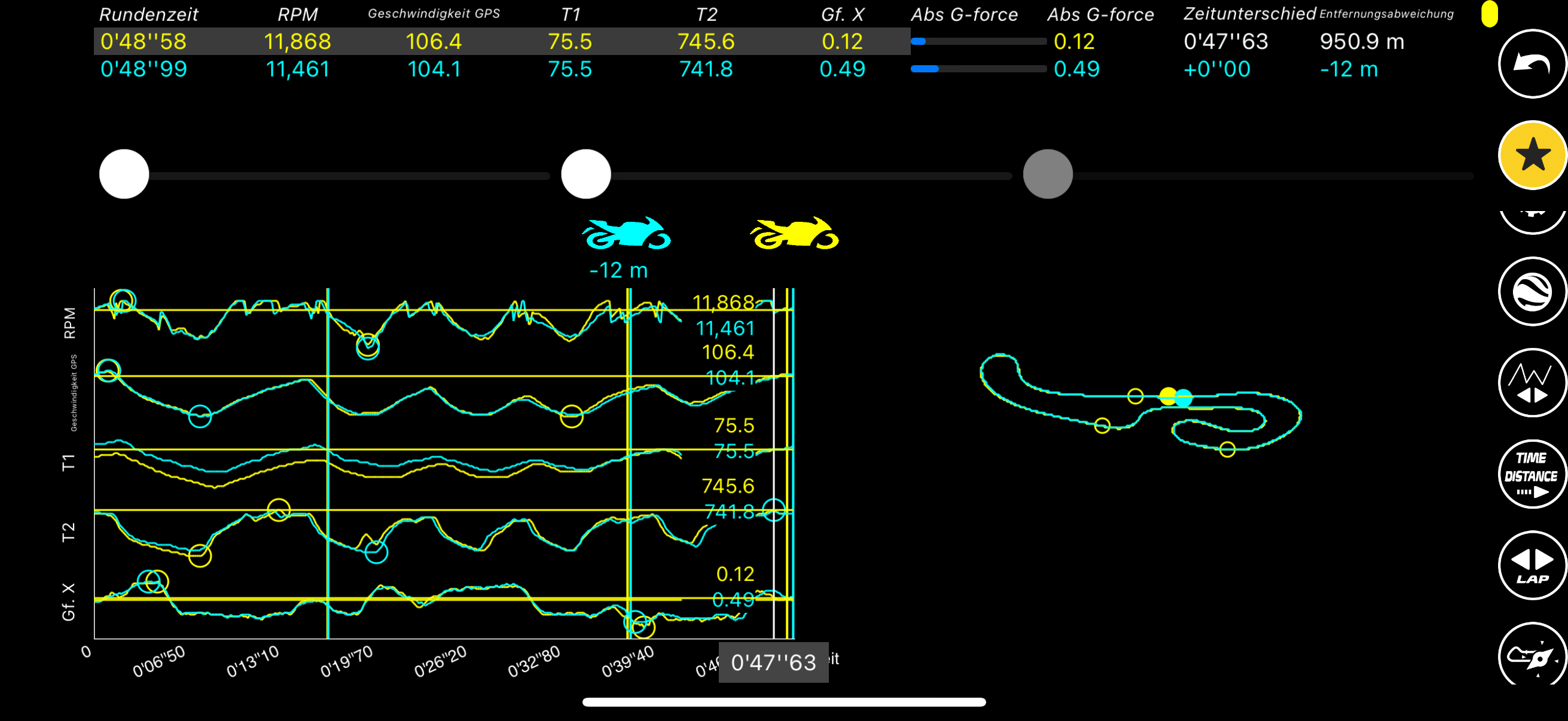Tap the LAP selector arrows button

pyautogui.click(x=1532, y=564)
